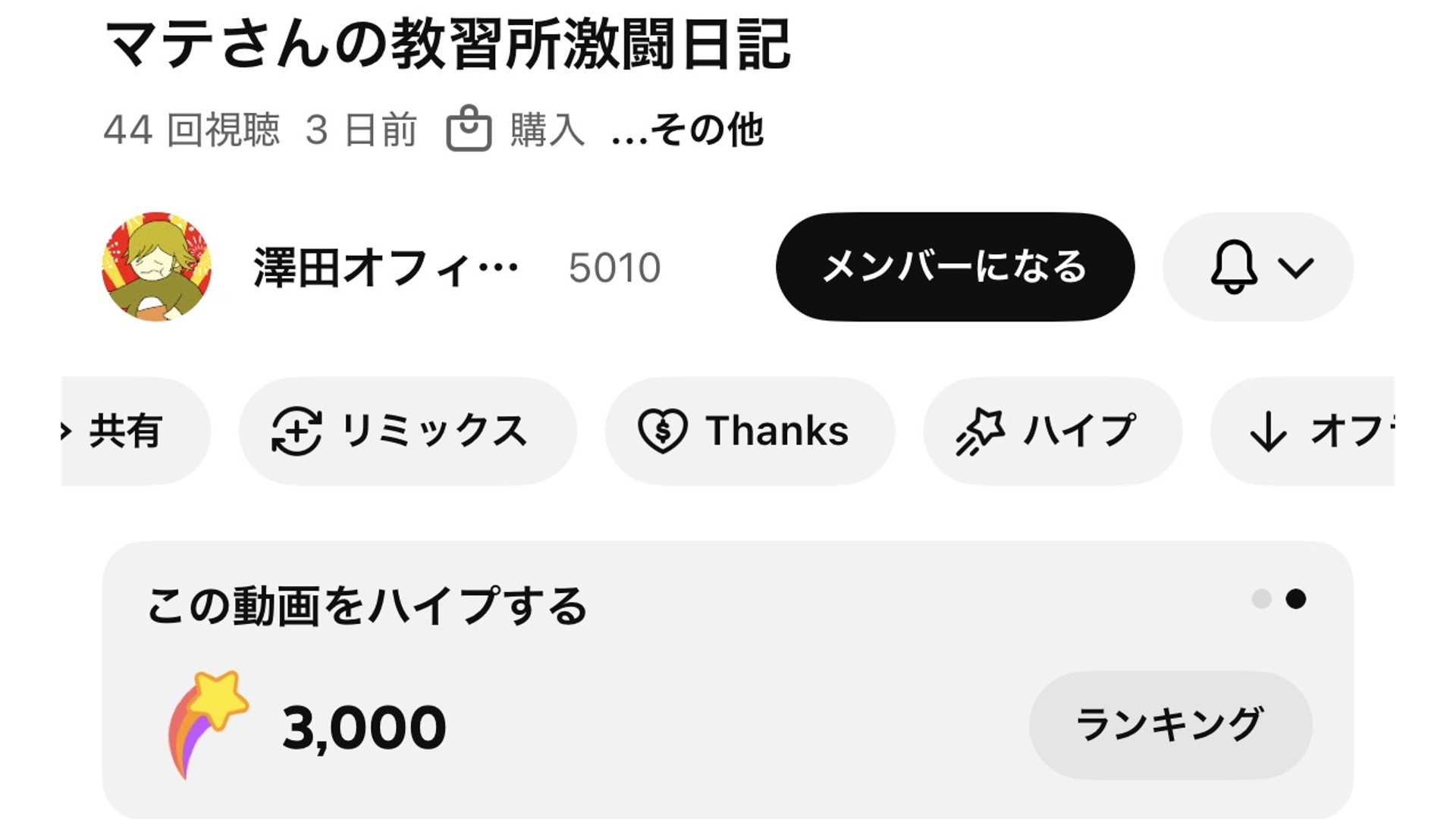Click the shopping bag purchase icon
The width and height of the screenshot is (1456, 819).
click(469, 129)
